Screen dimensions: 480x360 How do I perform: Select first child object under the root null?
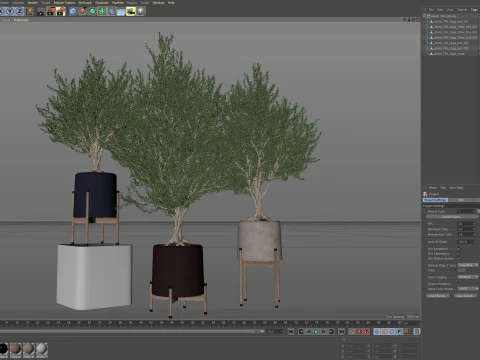(x=451, y=21)
